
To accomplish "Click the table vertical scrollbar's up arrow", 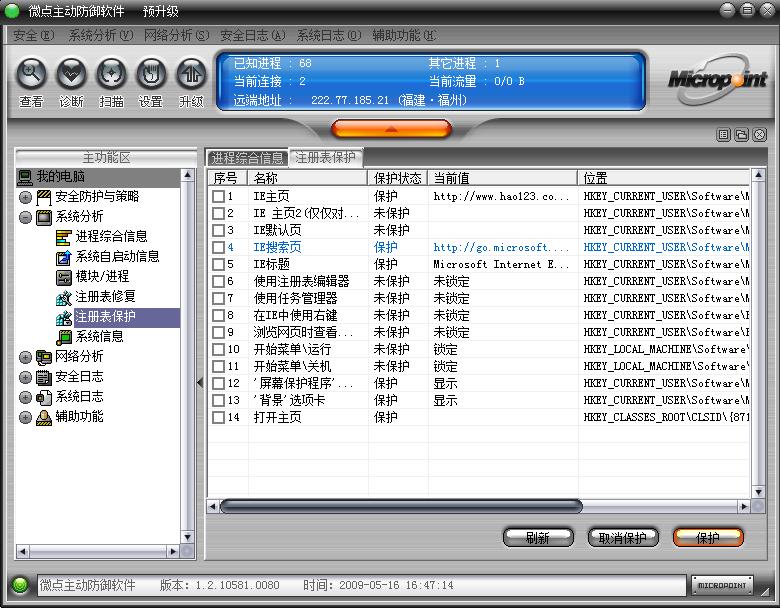I will pos(758,175).
